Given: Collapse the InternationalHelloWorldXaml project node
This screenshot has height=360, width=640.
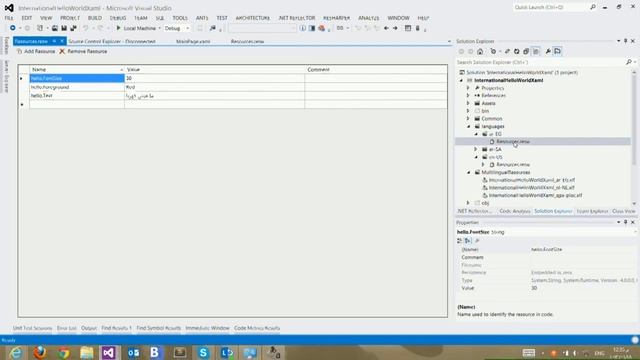Looking at the screenshot, I should click(x=461, y=80).
